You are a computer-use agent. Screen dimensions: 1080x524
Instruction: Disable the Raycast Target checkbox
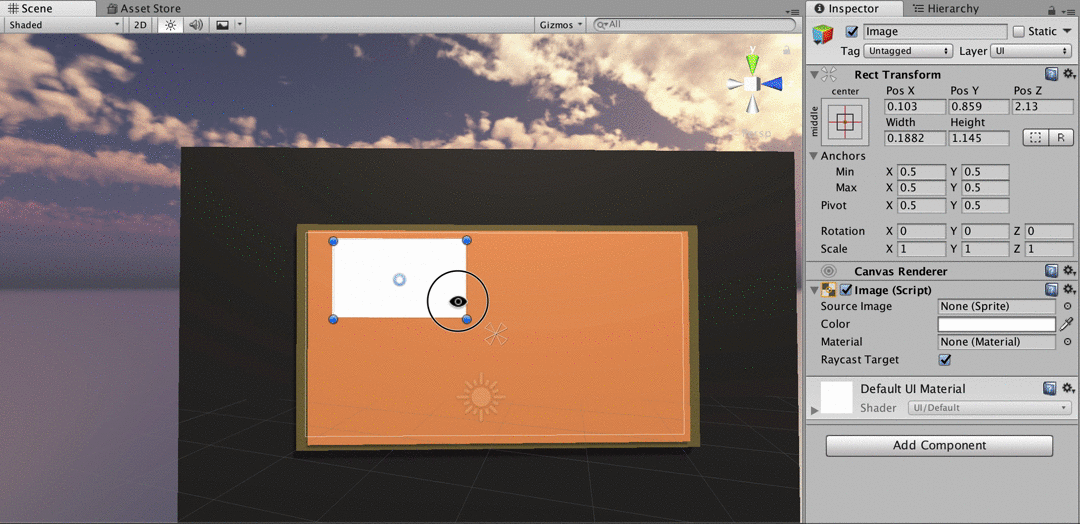pos(945,360)
